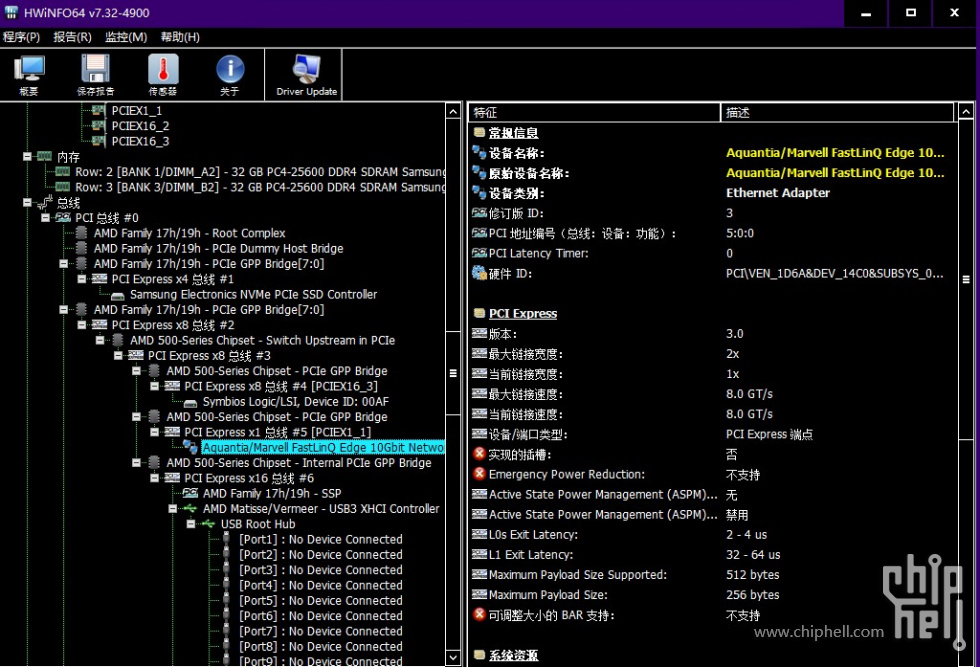This screenshot has width=980, height=667.
Task: Click the Symbios Logic/LSI device icon
Action: (191, 402)
